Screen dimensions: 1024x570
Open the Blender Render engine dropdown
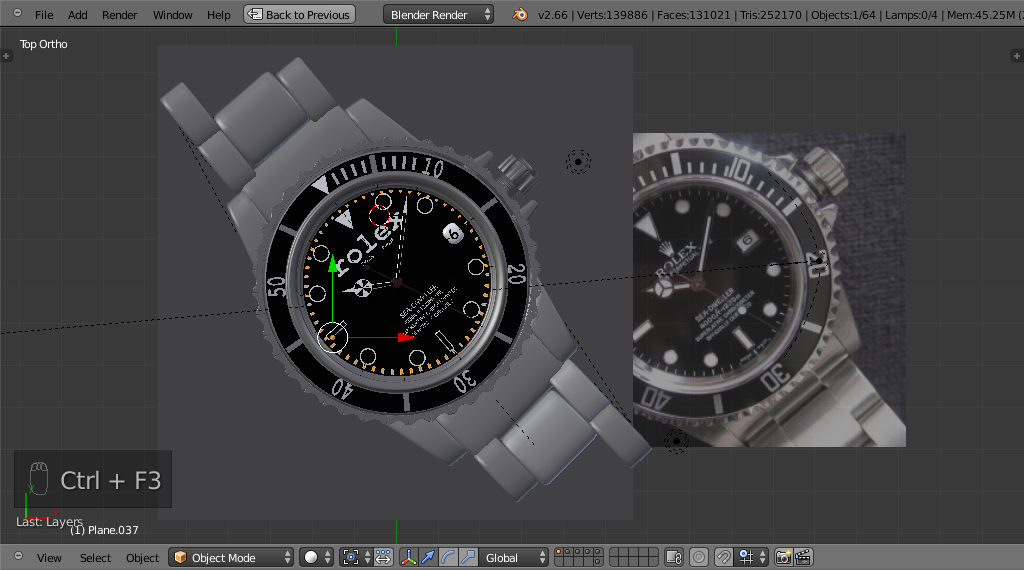[x=438, y=15]
